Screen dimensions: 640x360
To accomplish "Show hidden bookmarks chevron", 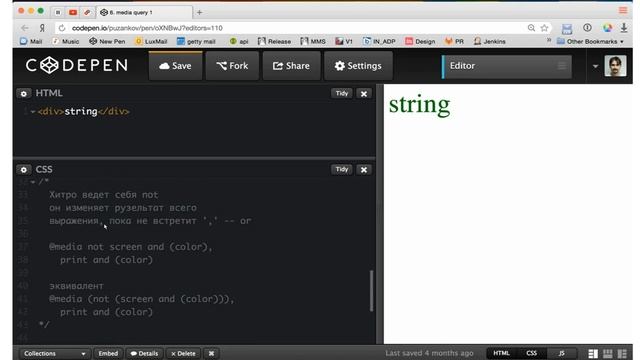I will click(549, 40).
